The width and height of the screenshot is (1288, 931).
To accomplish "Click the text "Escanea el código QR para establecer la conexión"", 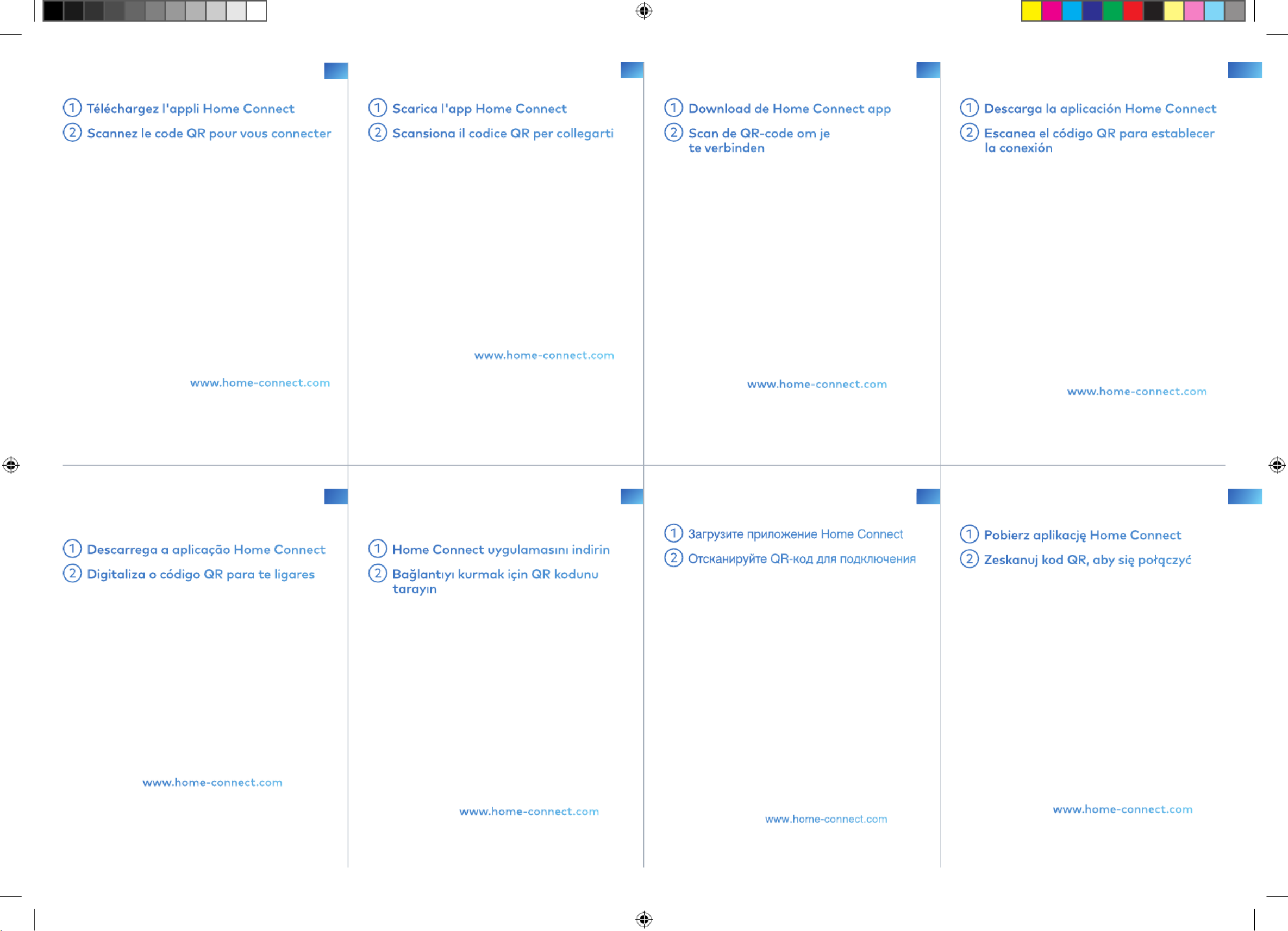I will pyautogui.click(x=1099, y=140).
